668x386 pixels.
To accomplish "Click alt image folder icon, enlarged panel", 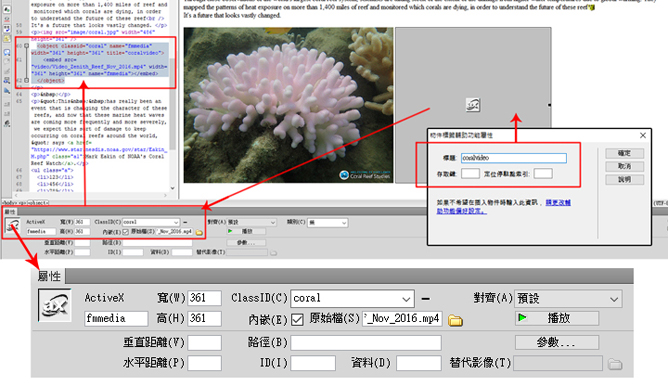I will click(615, 364).
